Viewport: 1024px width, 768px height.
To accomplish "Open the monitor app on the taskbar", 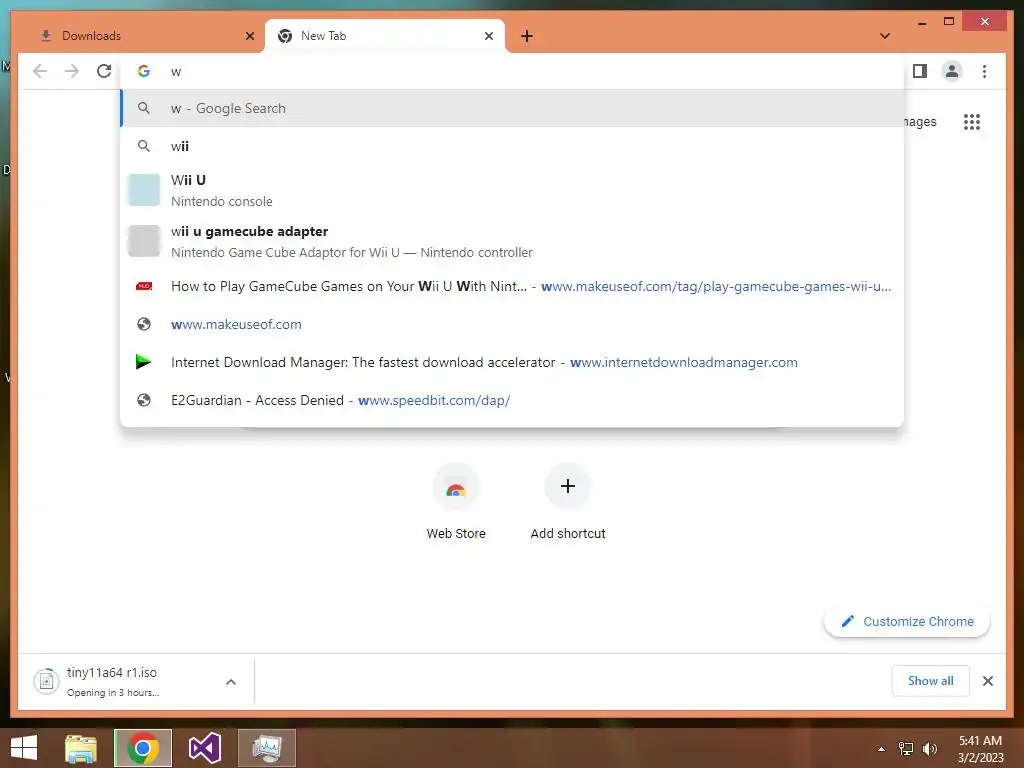I will point(266,748).
